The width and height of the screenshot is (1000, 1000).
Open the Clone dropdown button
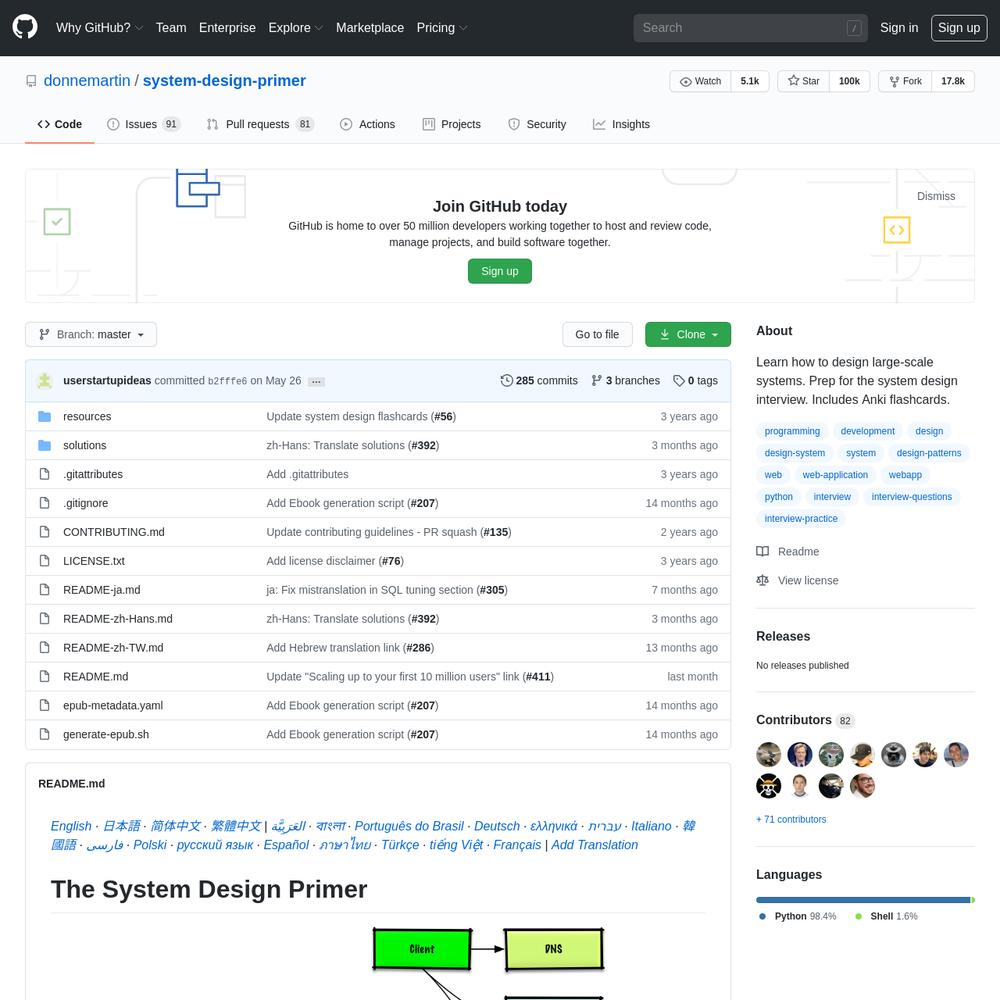[x=688, y=334]
